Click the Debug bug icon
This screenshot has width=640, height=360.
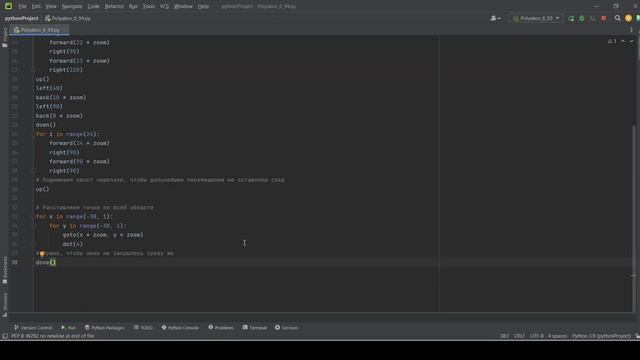coord(582,18)
